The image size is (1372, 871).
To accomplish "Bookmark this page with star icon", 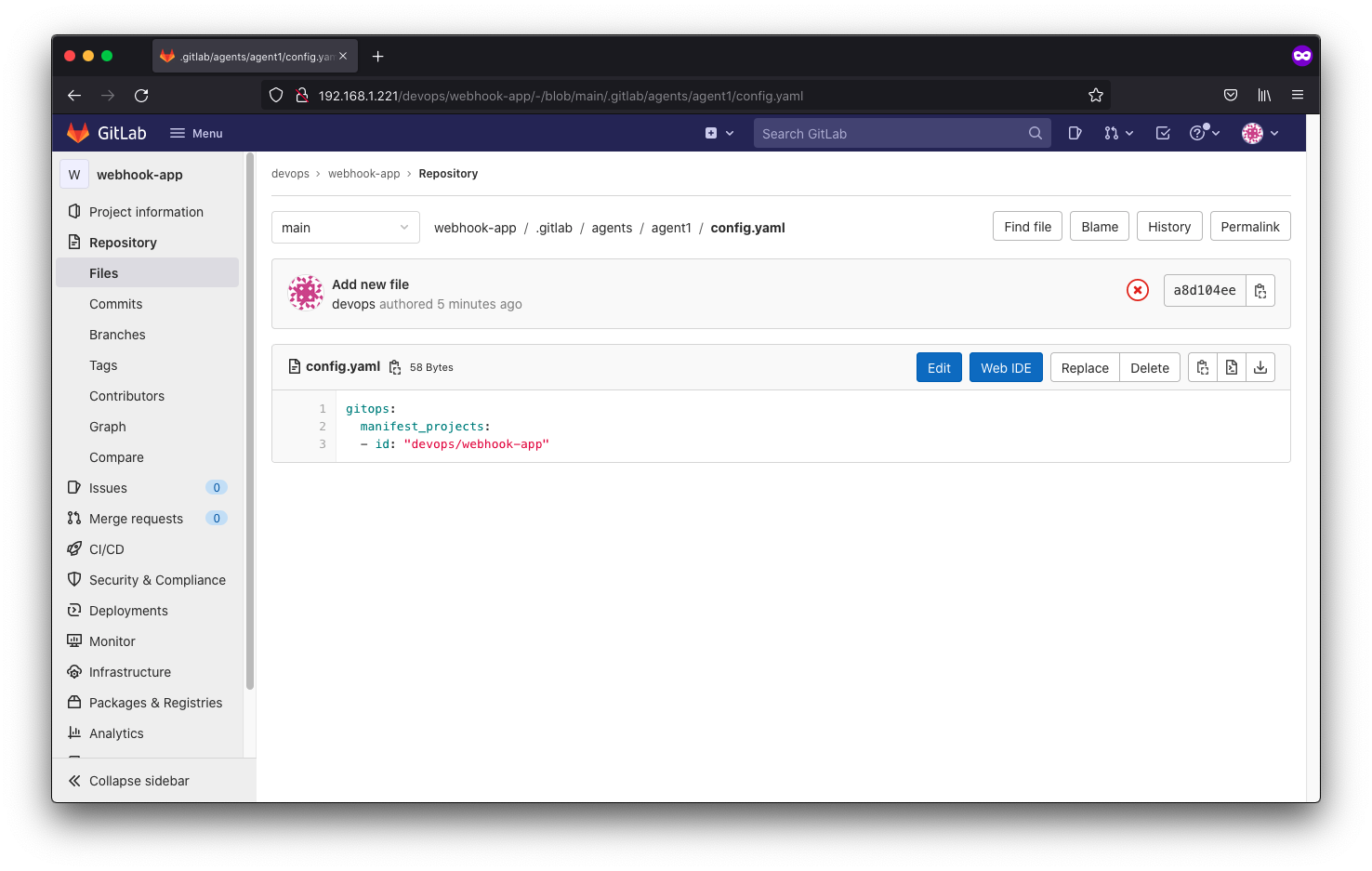I will (1096, 96).
